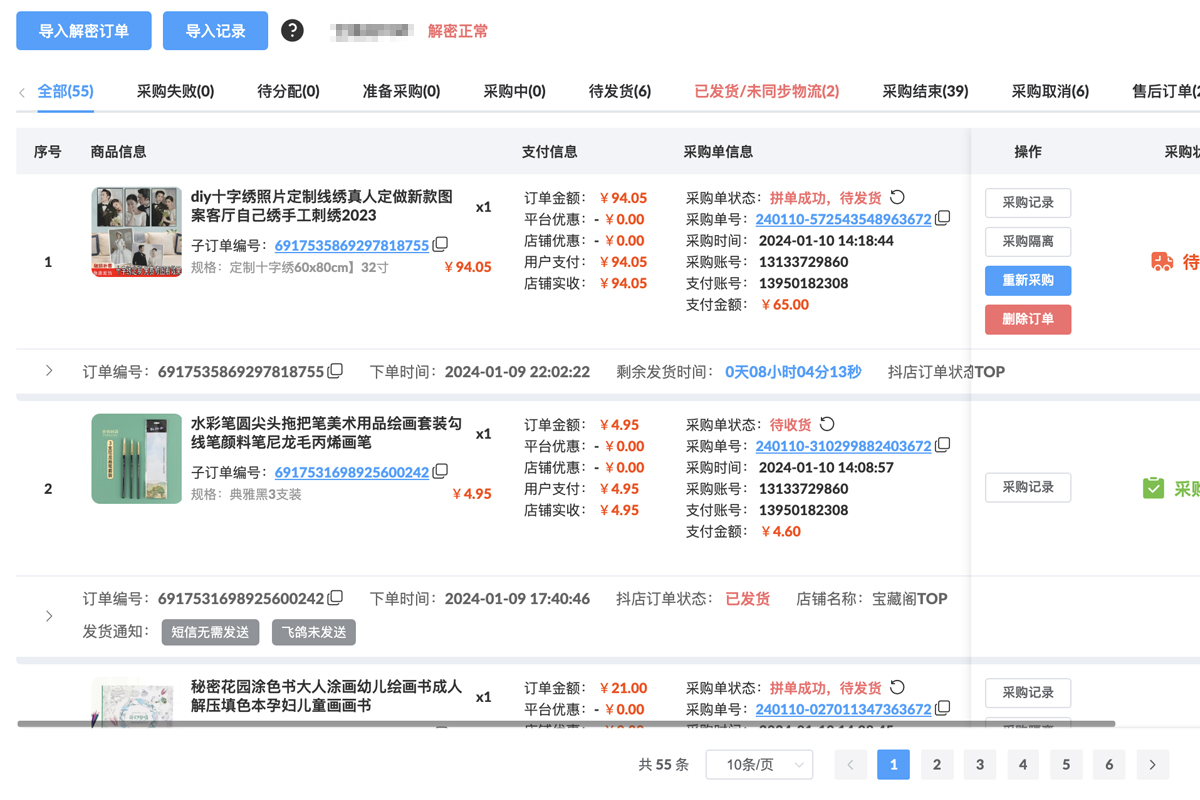Open the watercolor brush product thumbnail

tap(137, 459)
